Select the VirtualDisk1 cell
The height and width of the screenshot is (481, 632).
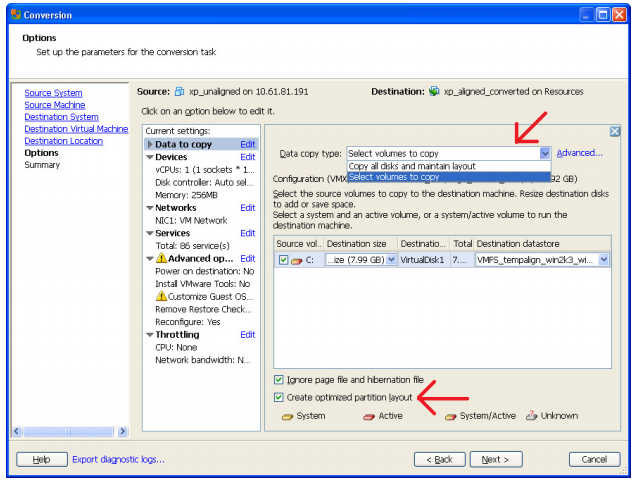coord(424,260)
